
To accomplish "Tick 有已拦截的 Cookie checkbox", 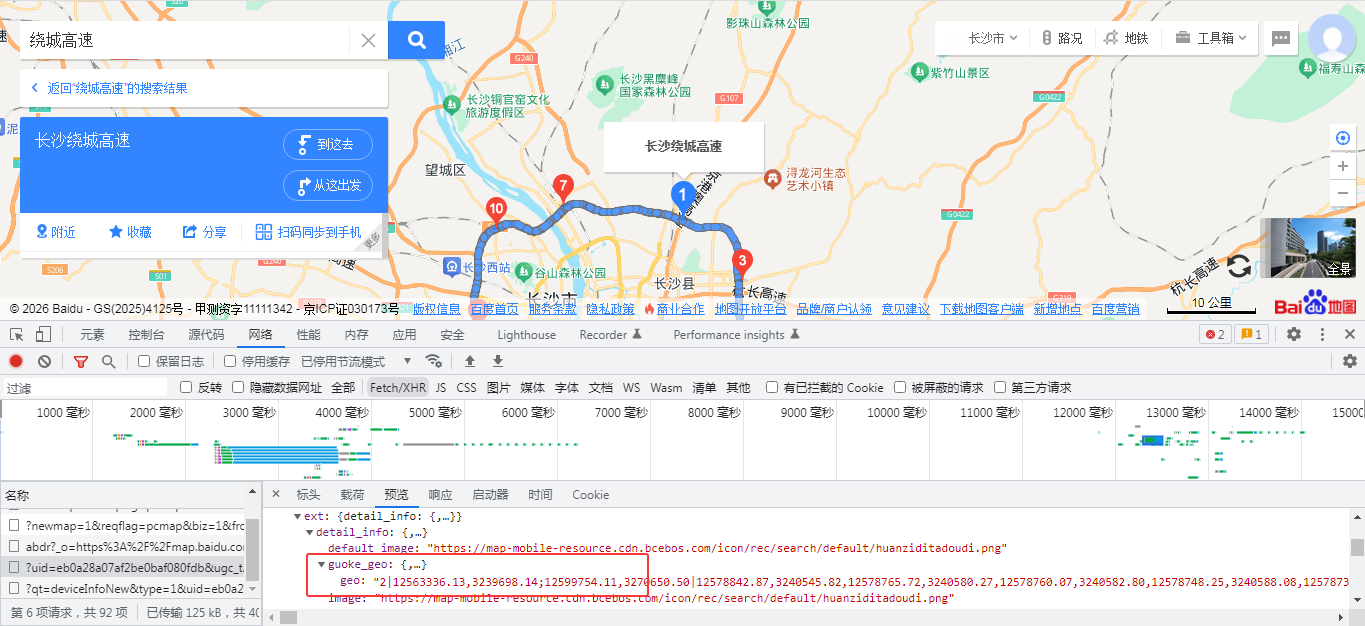I will 772,387.
